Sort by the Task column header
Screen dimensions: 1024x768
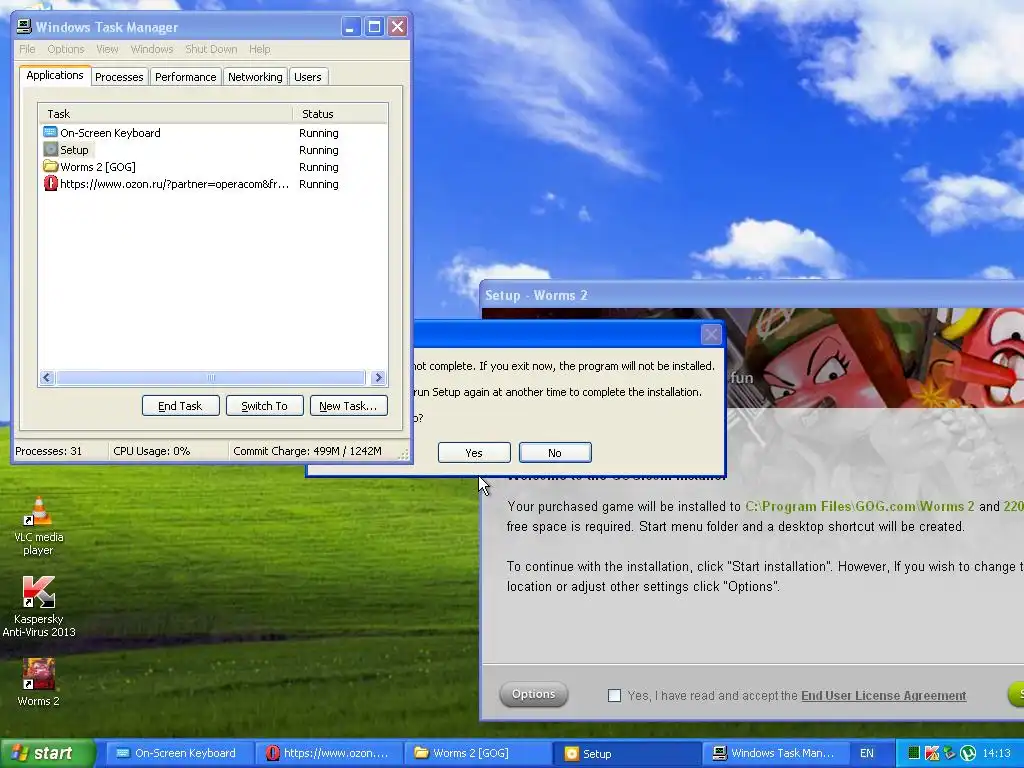165,114
